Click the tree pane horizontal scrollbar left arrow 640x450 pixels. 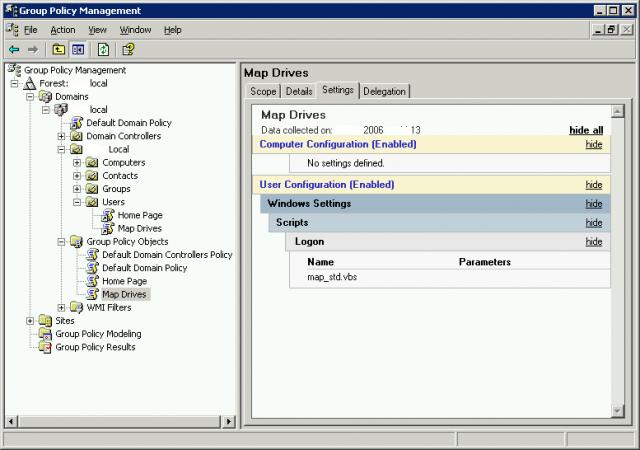(x=11, y=421)
